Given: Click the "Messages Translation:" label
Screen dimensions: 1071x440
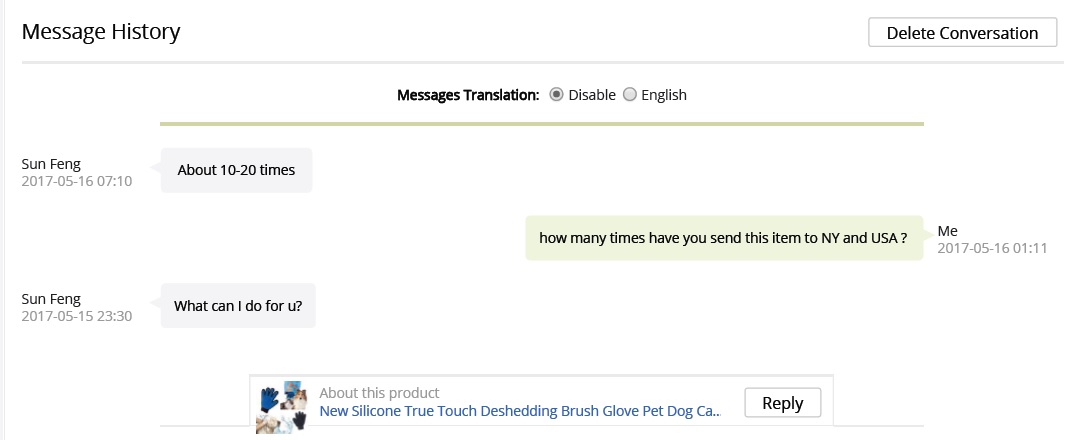Looking at the screenshot, I should click(x=468, y=95).
